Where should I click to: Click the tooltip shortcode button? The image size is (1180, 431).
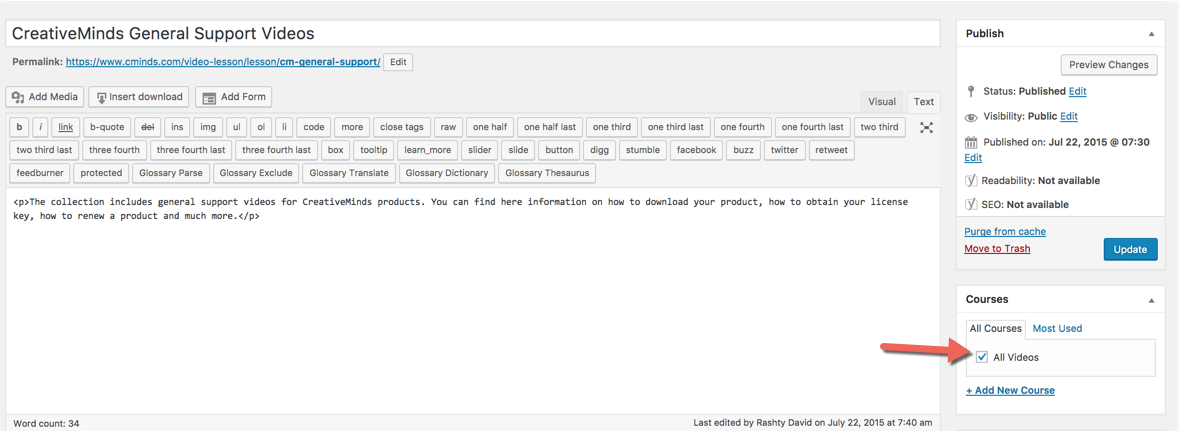click(373, 150)
